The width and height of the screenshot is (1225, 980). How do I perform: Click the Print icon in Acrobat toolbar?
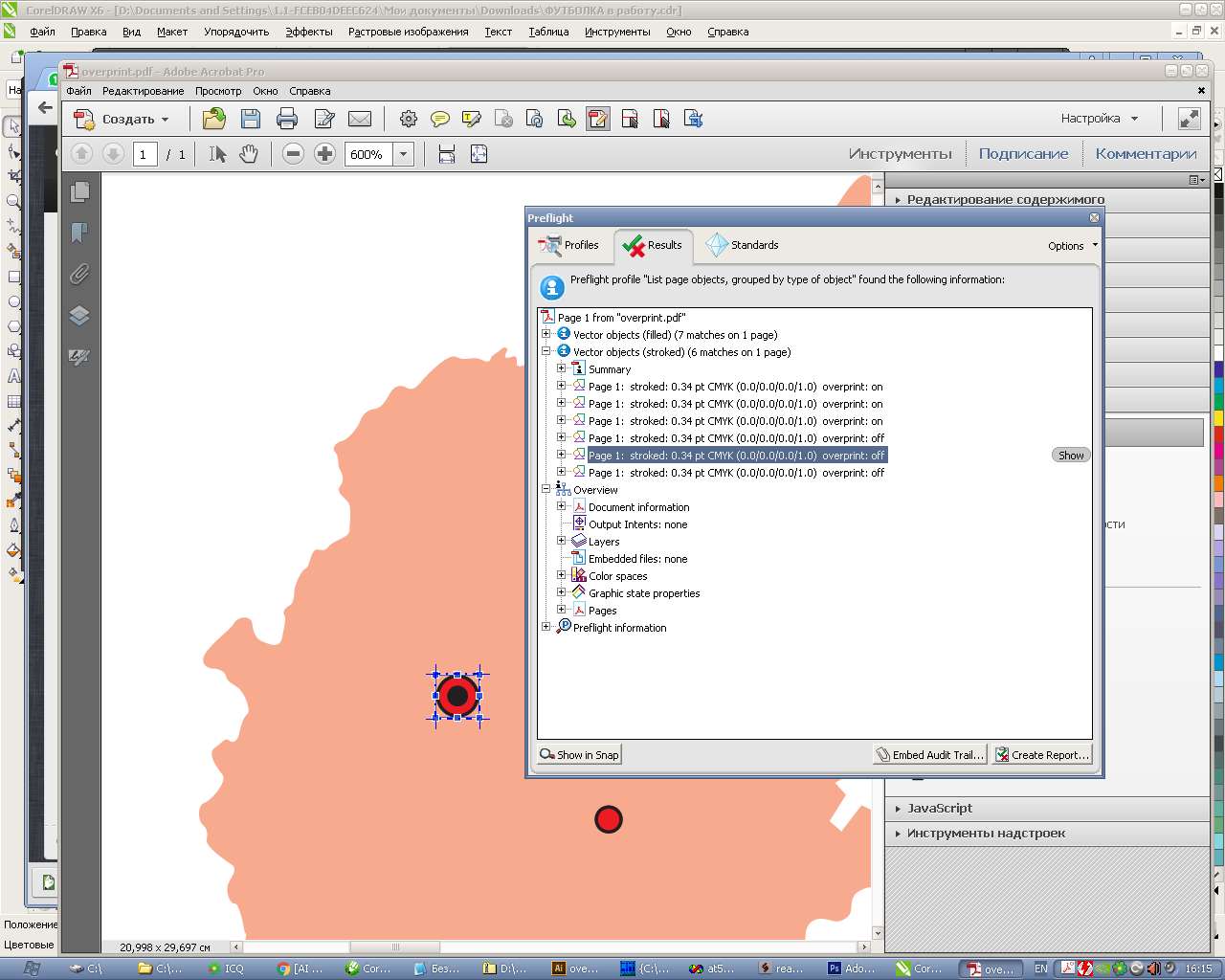[x=287, y=119]
